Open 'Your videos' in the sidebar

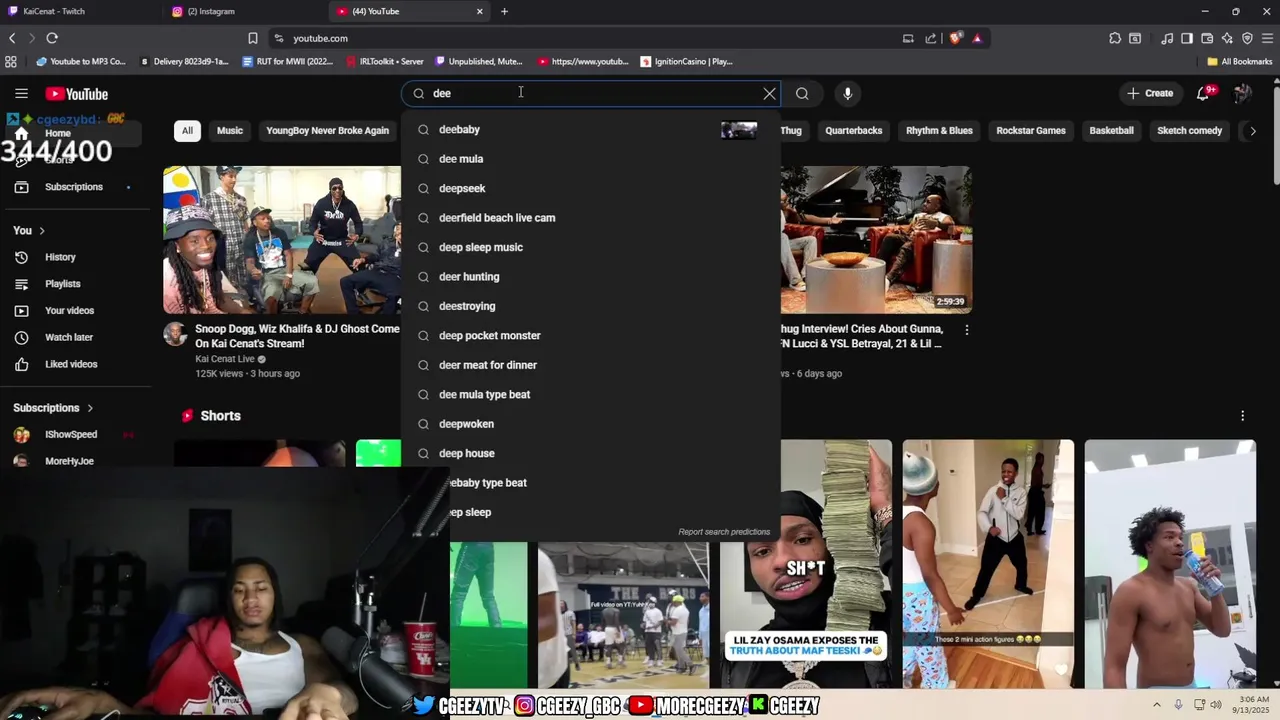pyautogui.click(x=69, y=311)
